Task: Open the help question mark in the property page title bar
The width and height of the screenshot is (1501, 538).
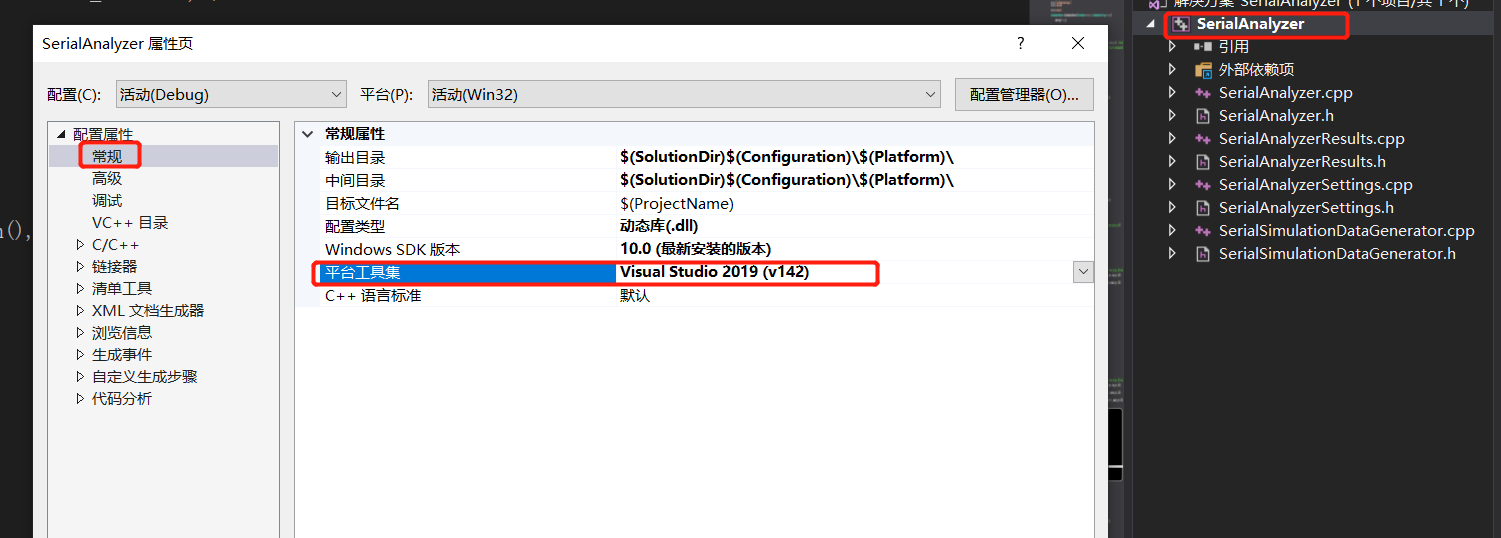Action: 1021,44
